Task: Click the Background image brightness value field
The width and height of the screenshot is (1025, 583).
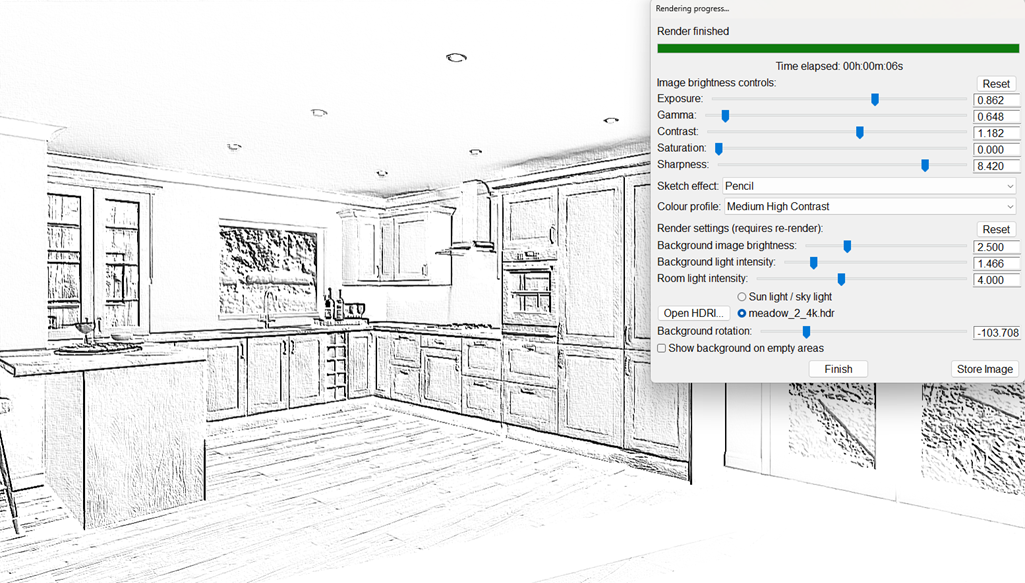Action: (x=995, y=247)
